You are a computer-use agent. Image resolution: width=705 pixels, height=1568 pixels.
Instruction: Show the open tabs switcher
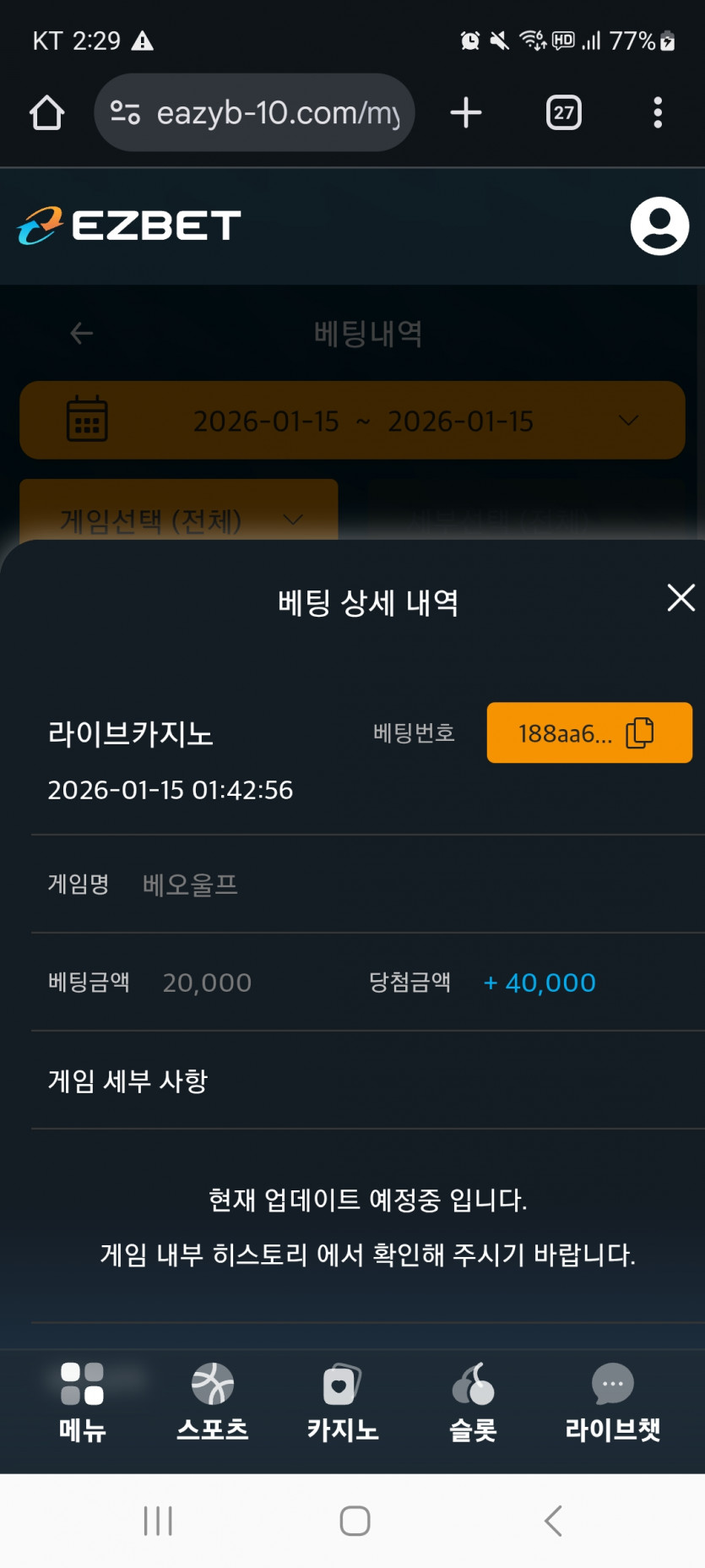pos(564,112)
